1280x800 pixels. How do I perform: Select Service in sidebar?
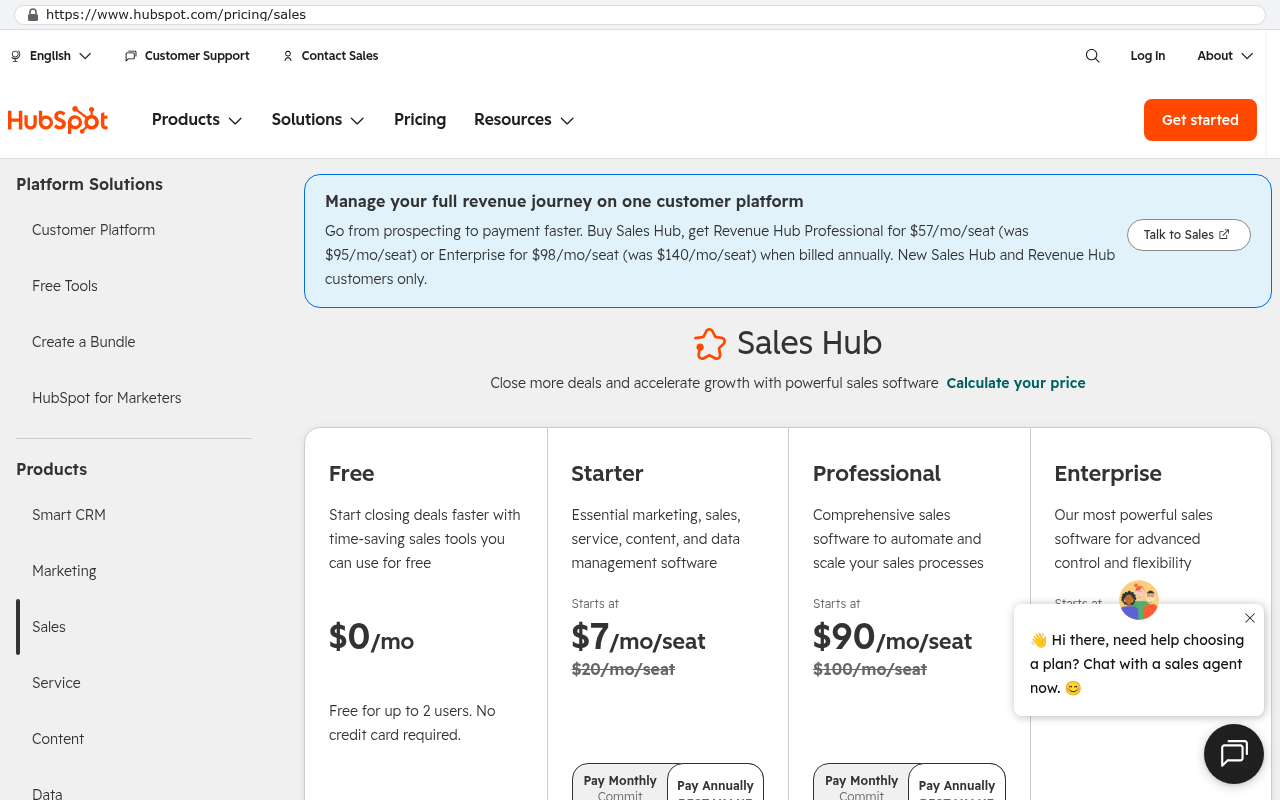tap(56, 683)
